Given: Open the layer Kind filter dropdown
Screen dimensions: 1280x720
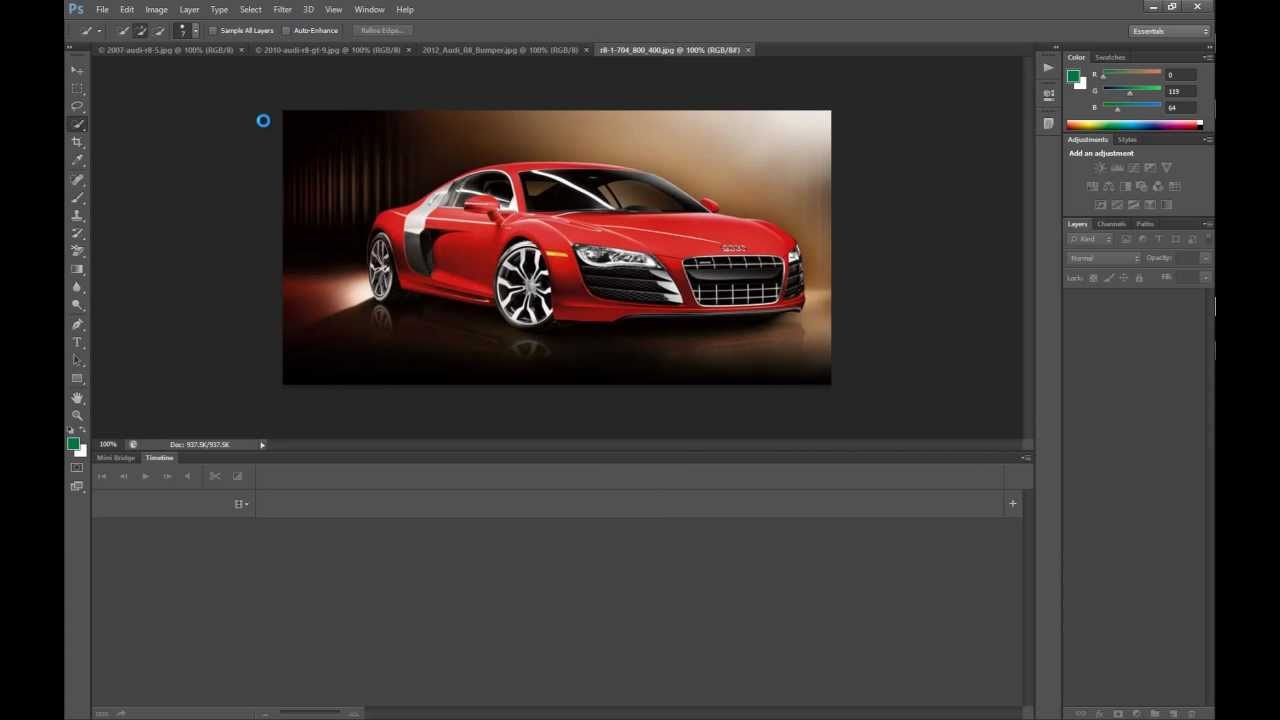Looking at the screenshot, I should pos(1090,240).
